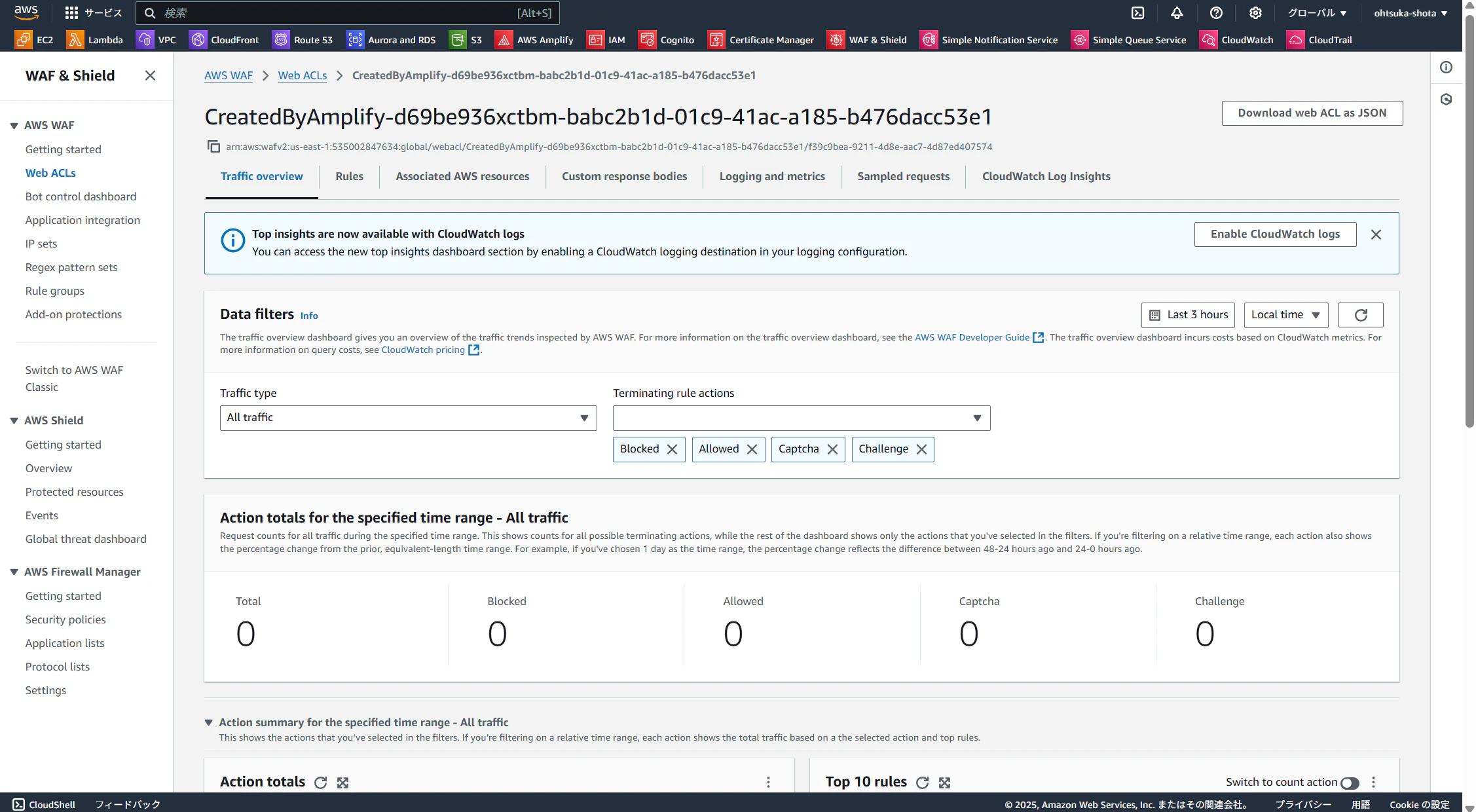Copy the web ACL ARN

[x=213, y=146]
